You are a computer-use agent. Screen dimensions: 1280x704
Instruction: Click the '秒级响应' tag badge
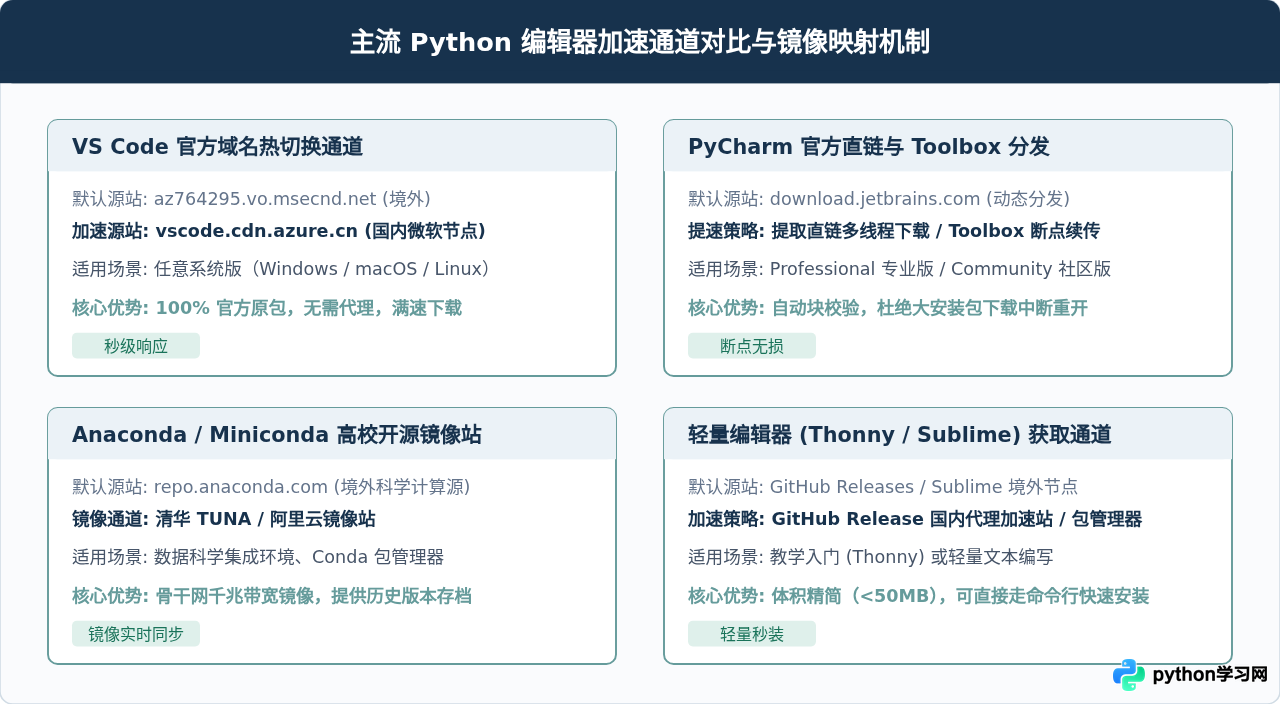coord(136,346)
